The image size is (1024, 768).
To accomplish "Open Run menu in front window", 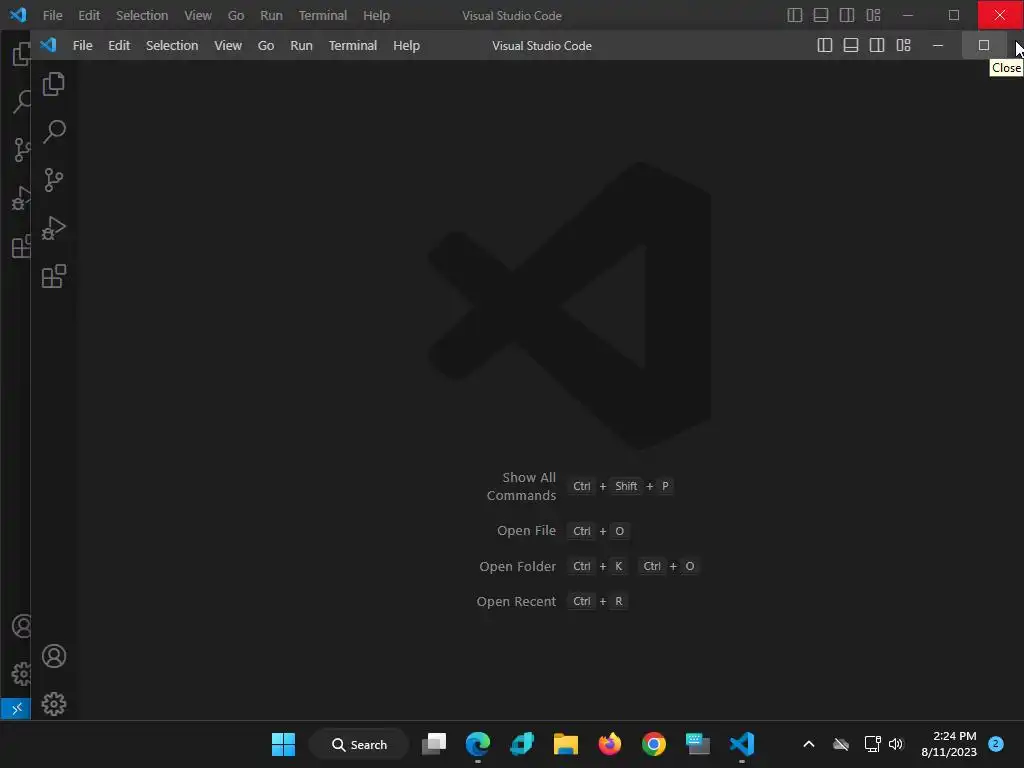I will point(301,46).
